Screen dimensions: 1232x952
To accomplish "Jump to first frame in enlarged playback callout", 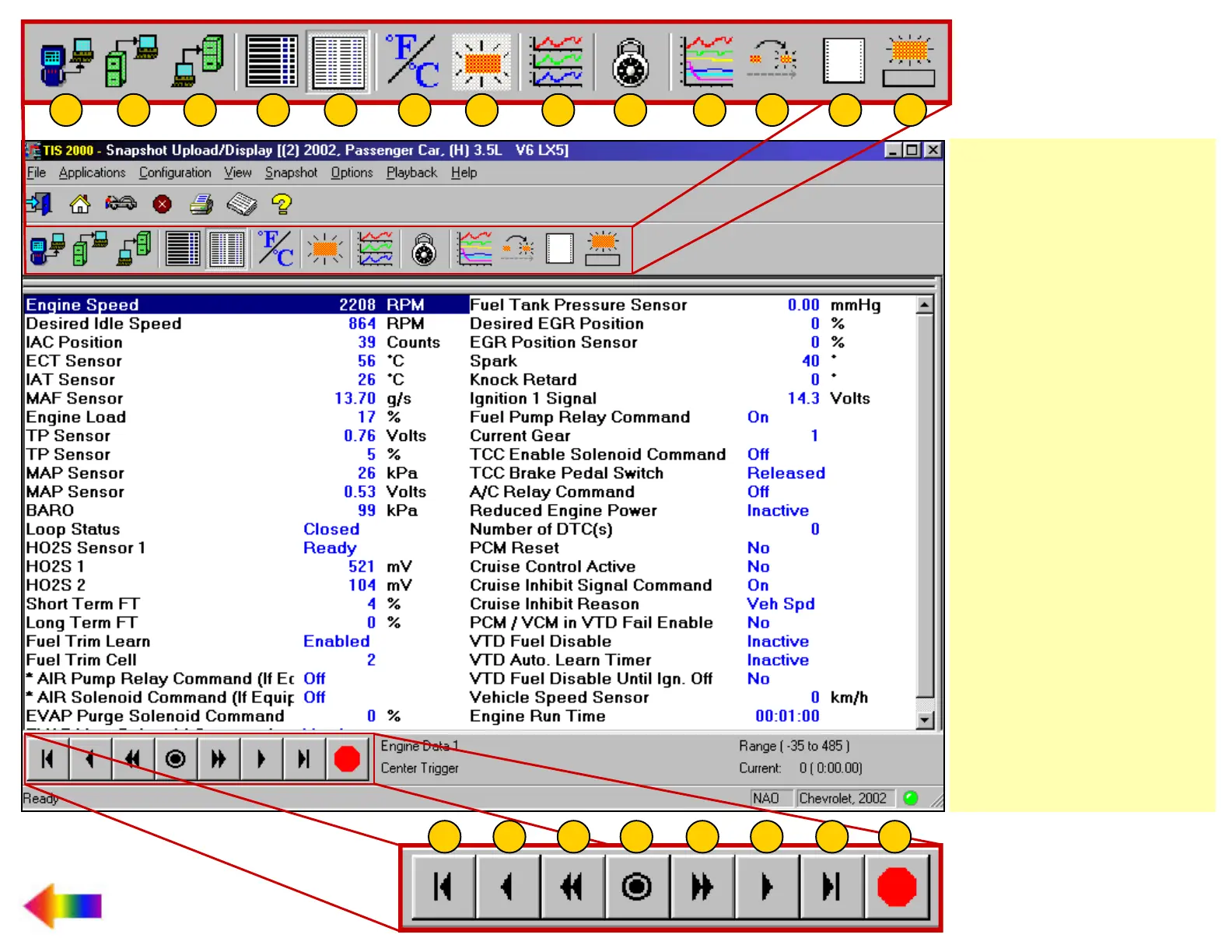I will coord(443,887).
